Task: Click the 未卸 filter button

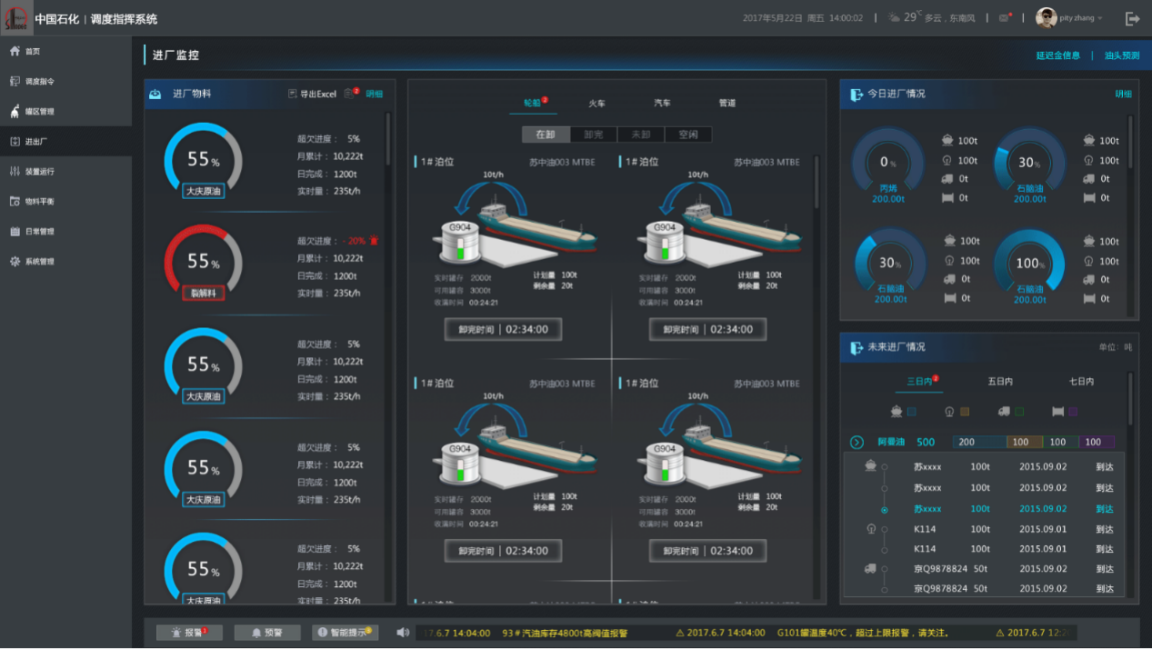Action: pyautogui.click(x=641, y=134)
